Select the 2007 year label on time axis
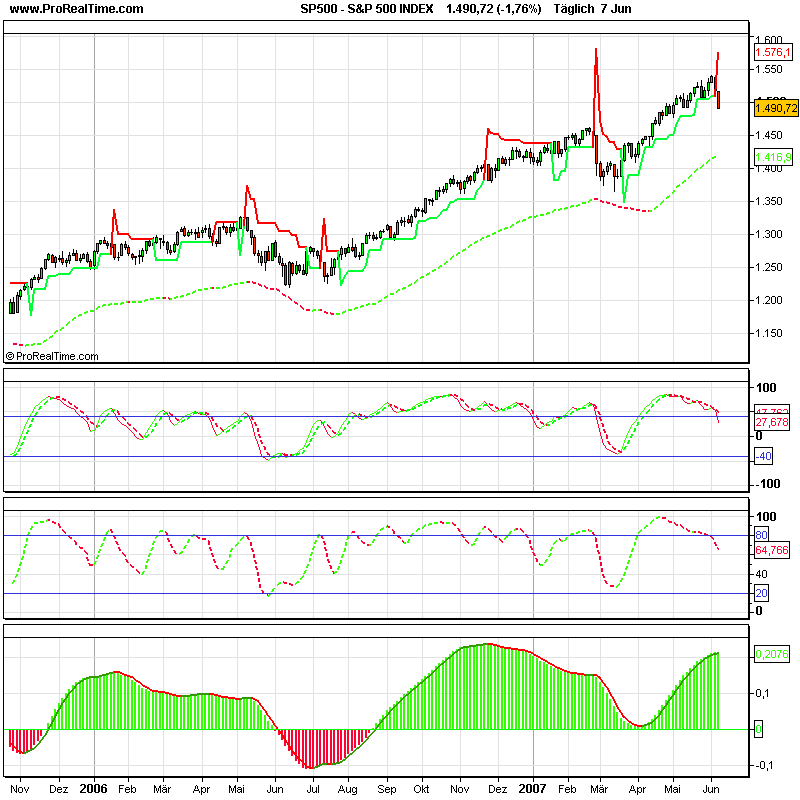800x800 pixels. (532, 789)
